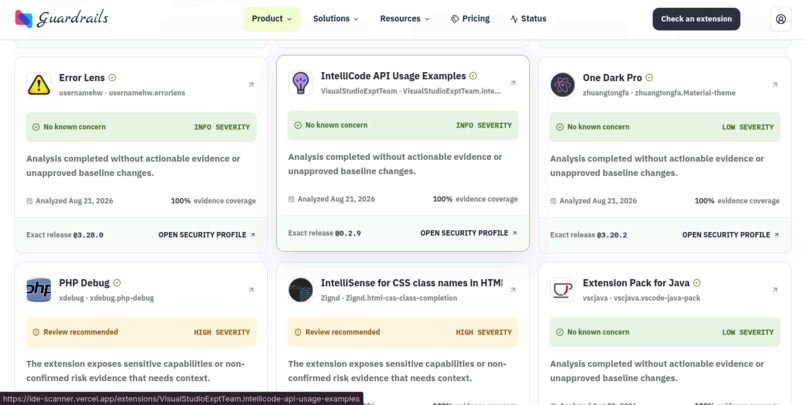The image size is (806, 405).
Task: Click IntelliSense for CSS class names title
Action: click(412, 283)
